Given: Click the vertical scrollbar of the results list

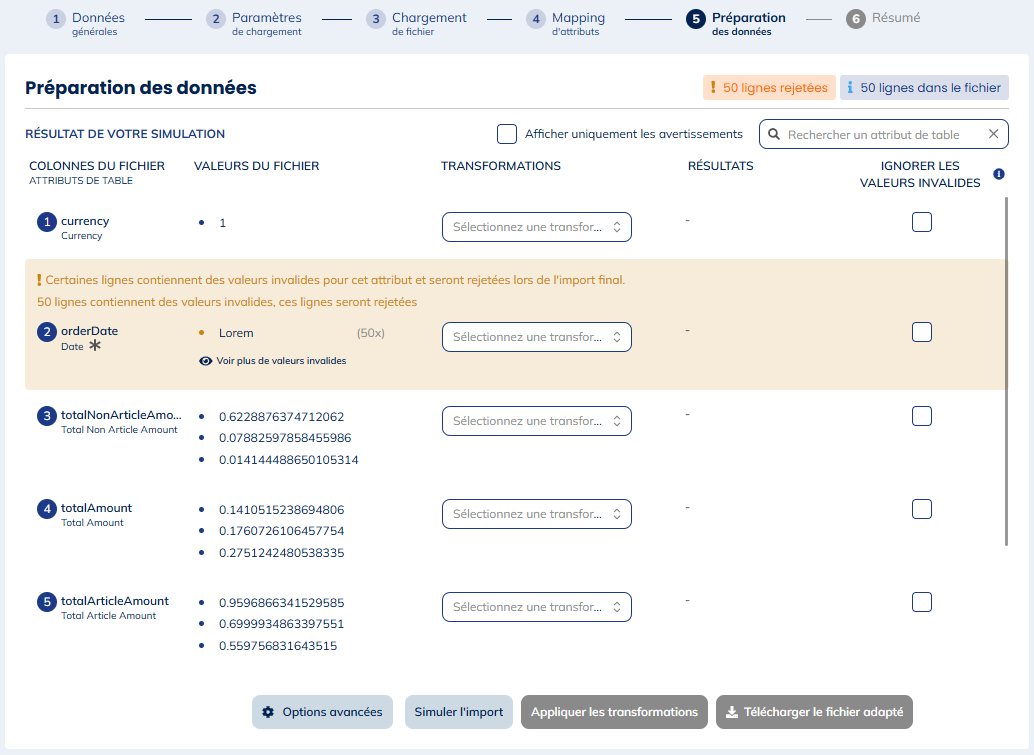Looking at the screenshot, I should 1006,370.
